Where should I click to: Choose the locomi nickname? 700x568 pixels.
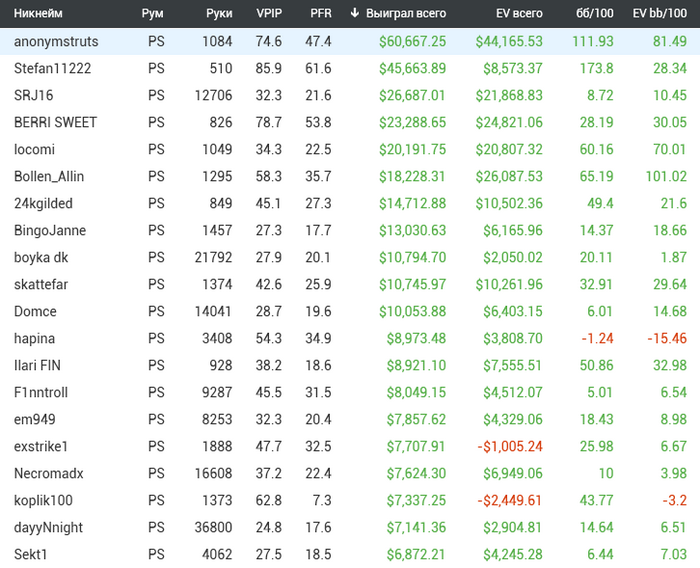pos(34,149)
